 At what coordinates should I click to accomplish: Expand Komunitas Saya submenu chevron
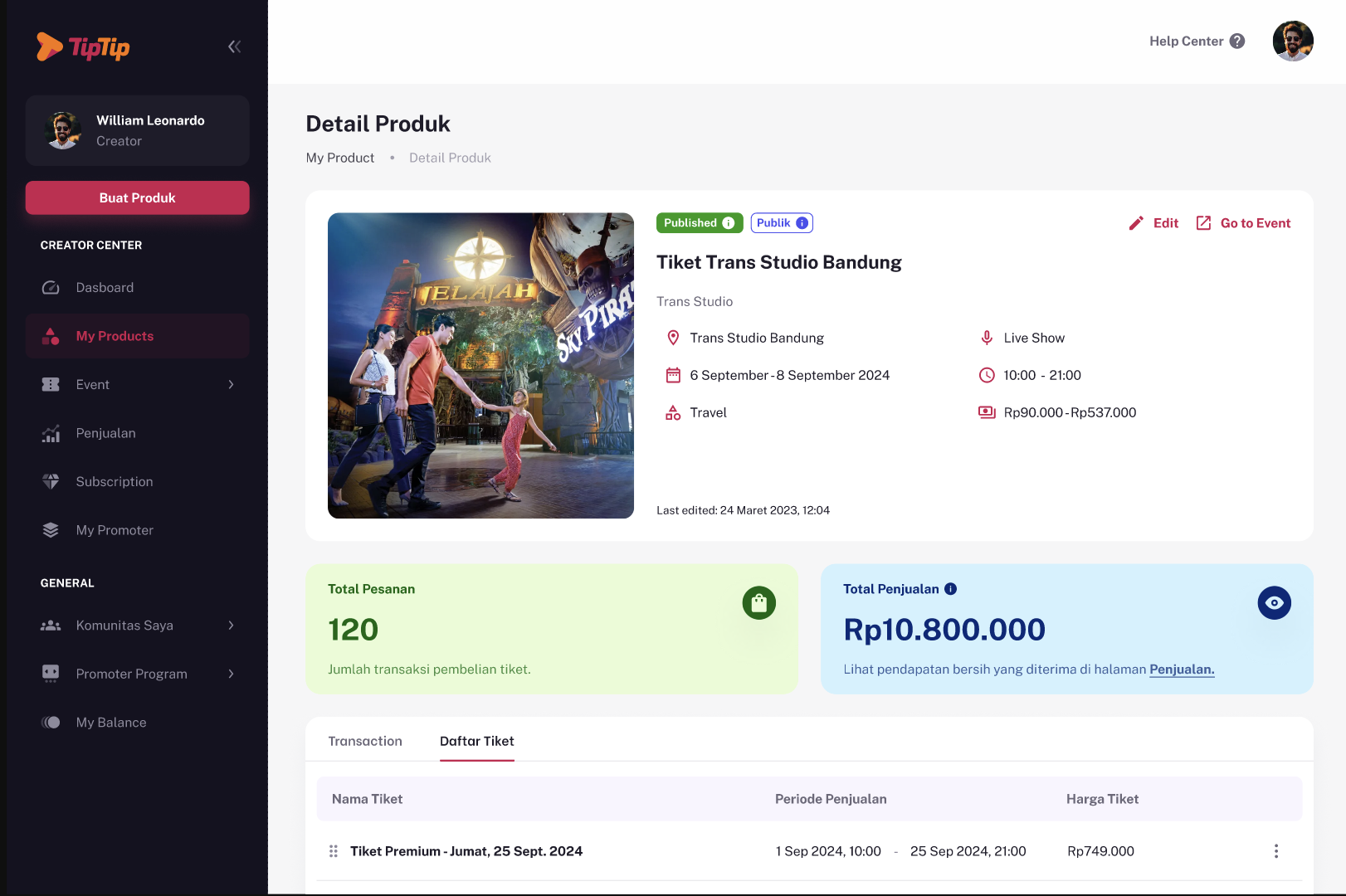coord(231,625)
